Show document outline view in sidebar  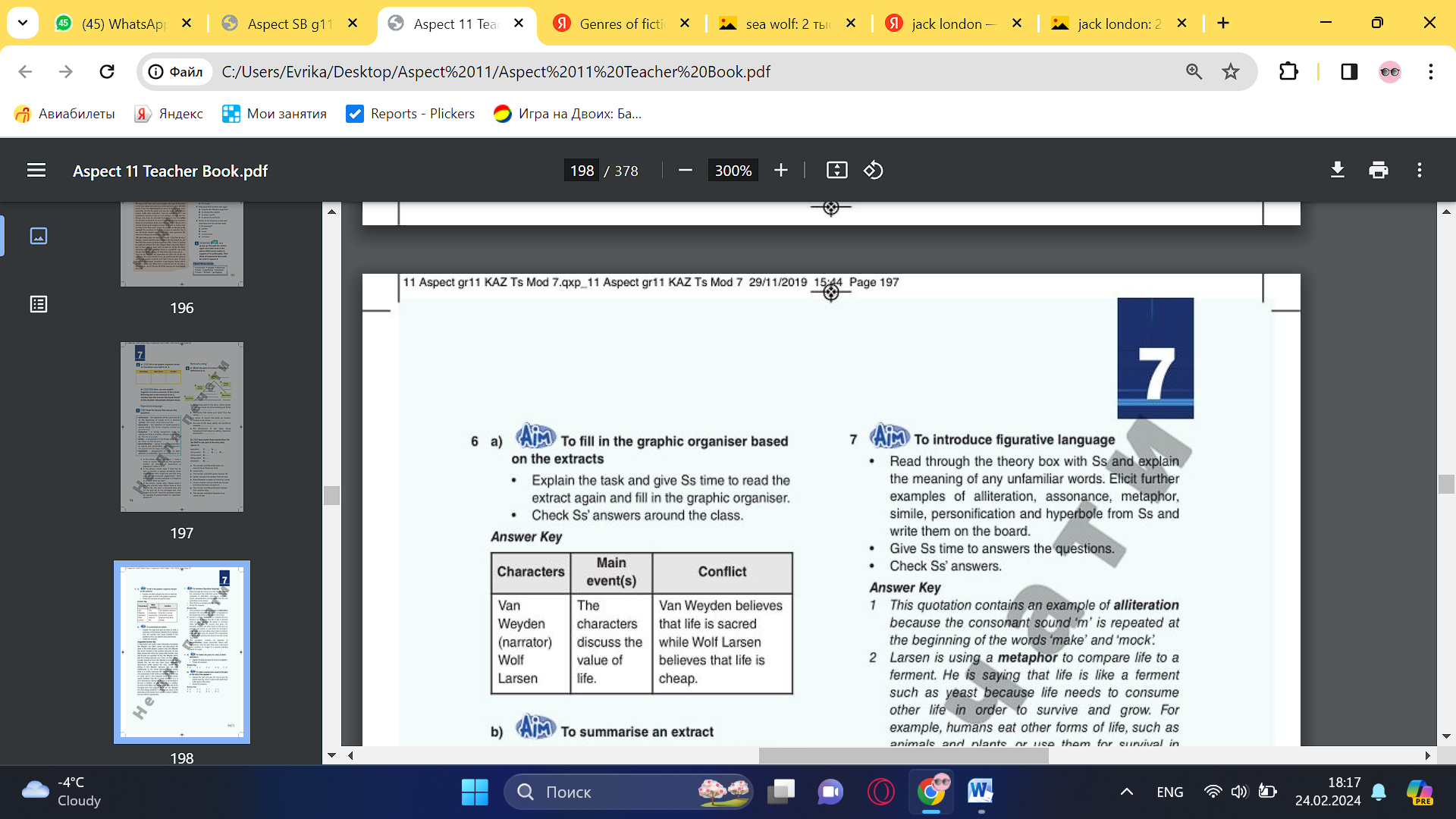pyautogui.click(x=39, y=304)
